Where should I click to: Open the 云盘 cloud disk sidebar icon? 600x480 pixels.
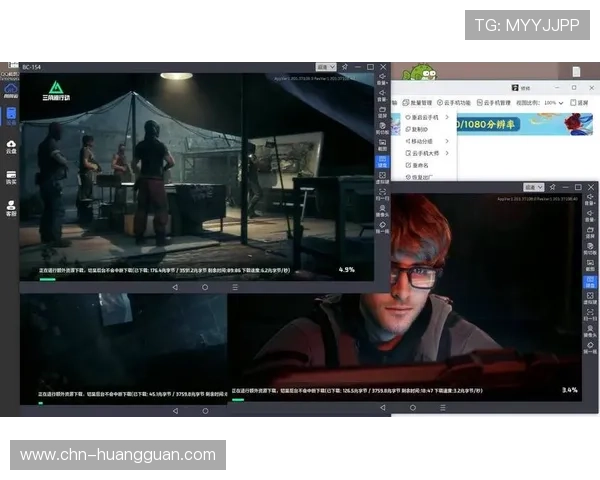(11, 145)
